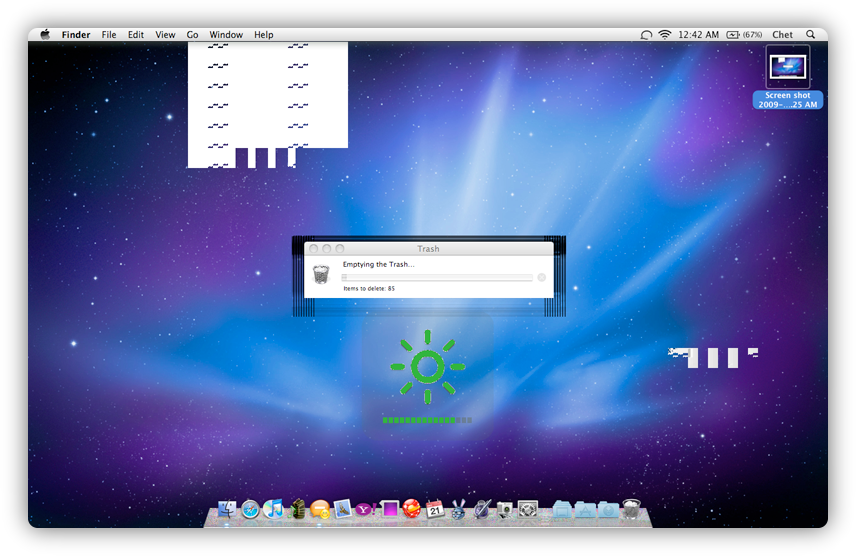Open Spotlight search magnifying glass
Viewport: 856px width, 556px height.
pyautogui.click(x=810, y=34)
